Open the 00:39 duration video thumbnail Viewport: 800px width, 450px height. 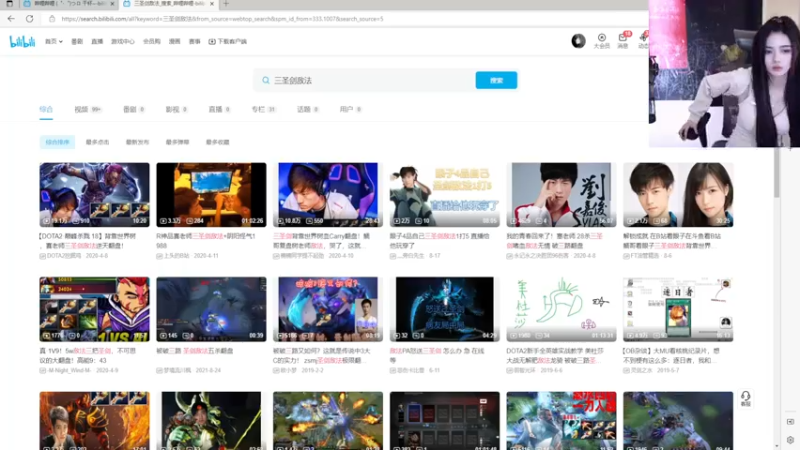(x=211, y=309)
